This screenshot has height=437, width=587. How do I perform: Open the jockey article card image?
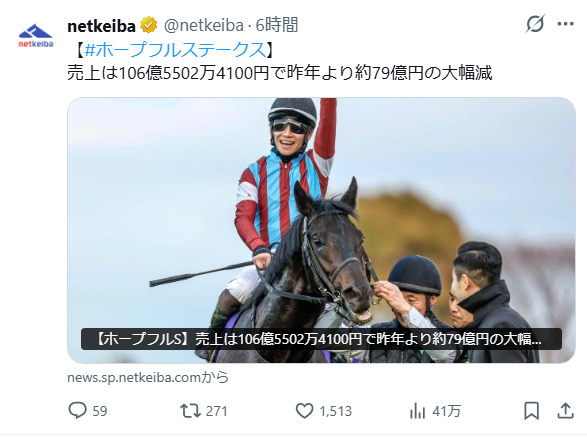321,230
